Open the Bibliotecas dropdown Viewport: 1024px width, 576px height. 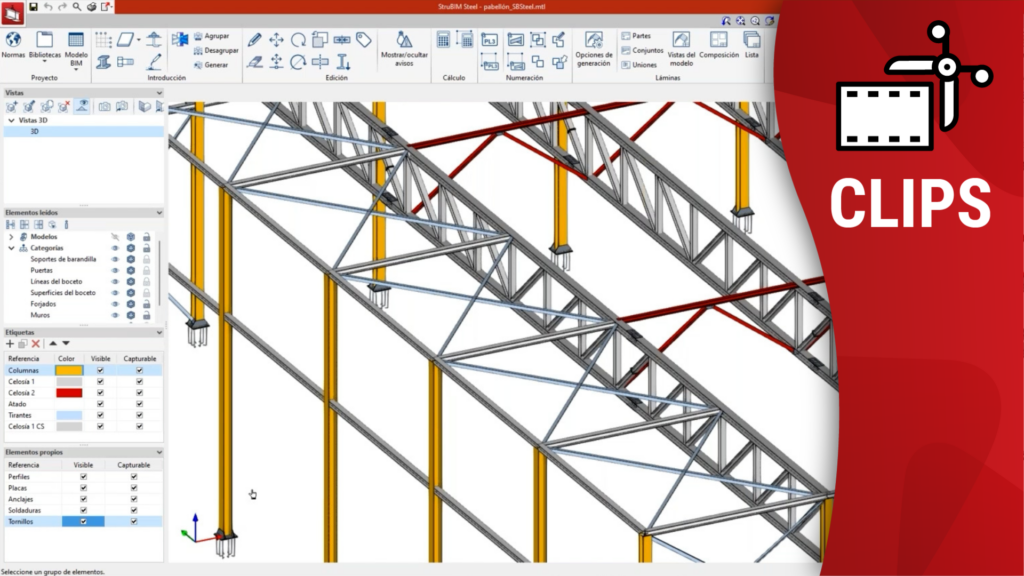[x=44, y=47]
